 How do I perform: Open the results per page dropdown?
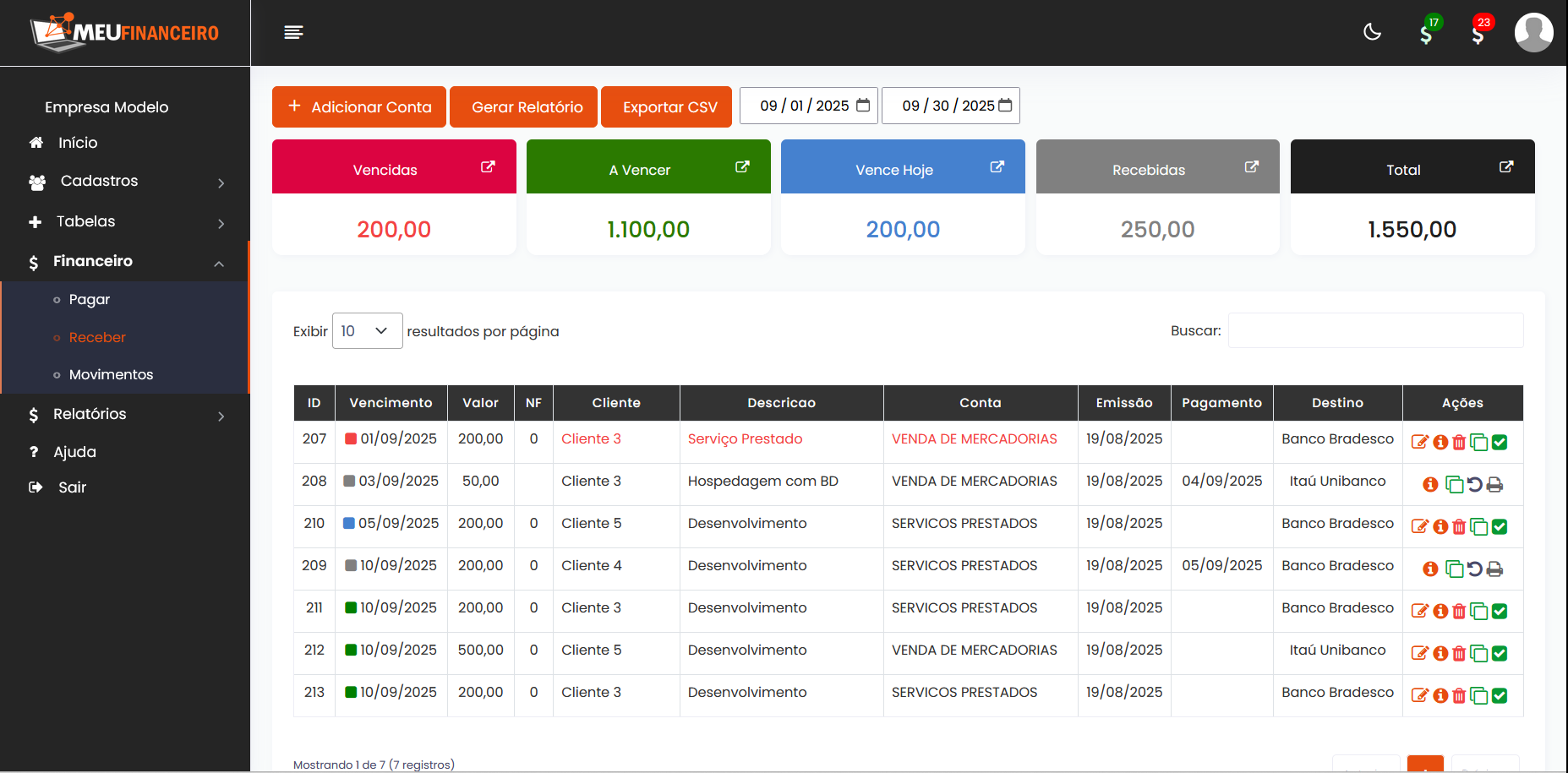pos(367,331)
